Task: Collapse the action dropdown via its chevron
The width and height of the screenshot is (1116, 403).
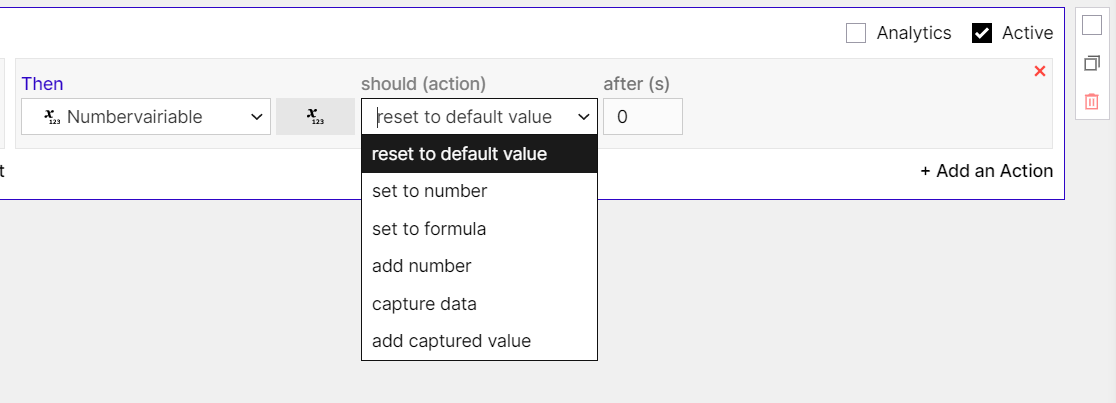Action: coord(584,117)
